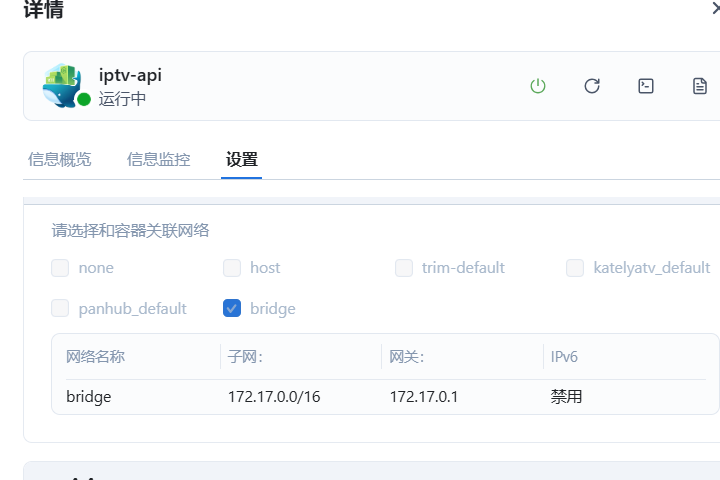Open the container terminal icon

coord(646,86)
